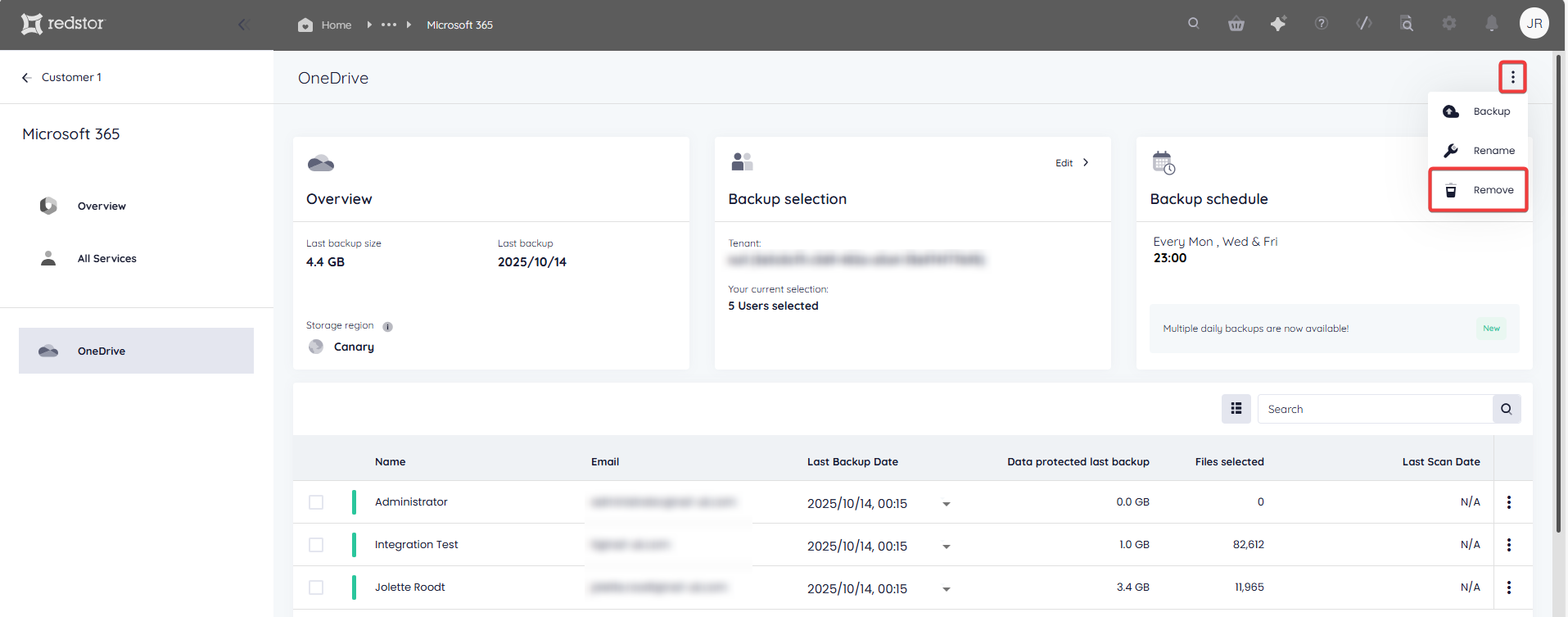The height and width of the screenshot is (617, 1568).
Task: Select Rename from the dropdown menu
Action: pos(1478,151)
